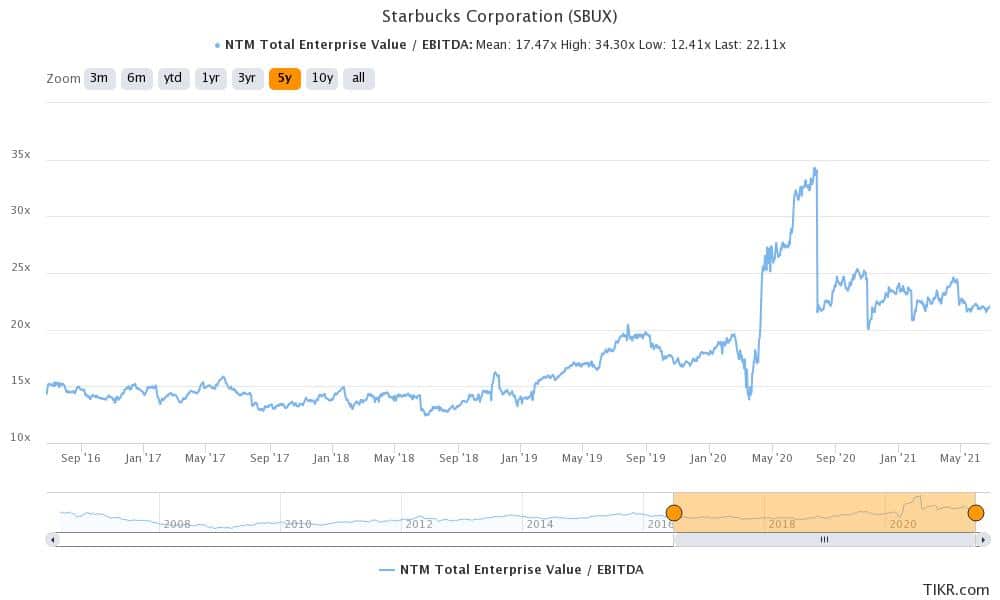Click the left orange range handle
The width and height of the screenshot is (1000, 600).
pos(674,511)
